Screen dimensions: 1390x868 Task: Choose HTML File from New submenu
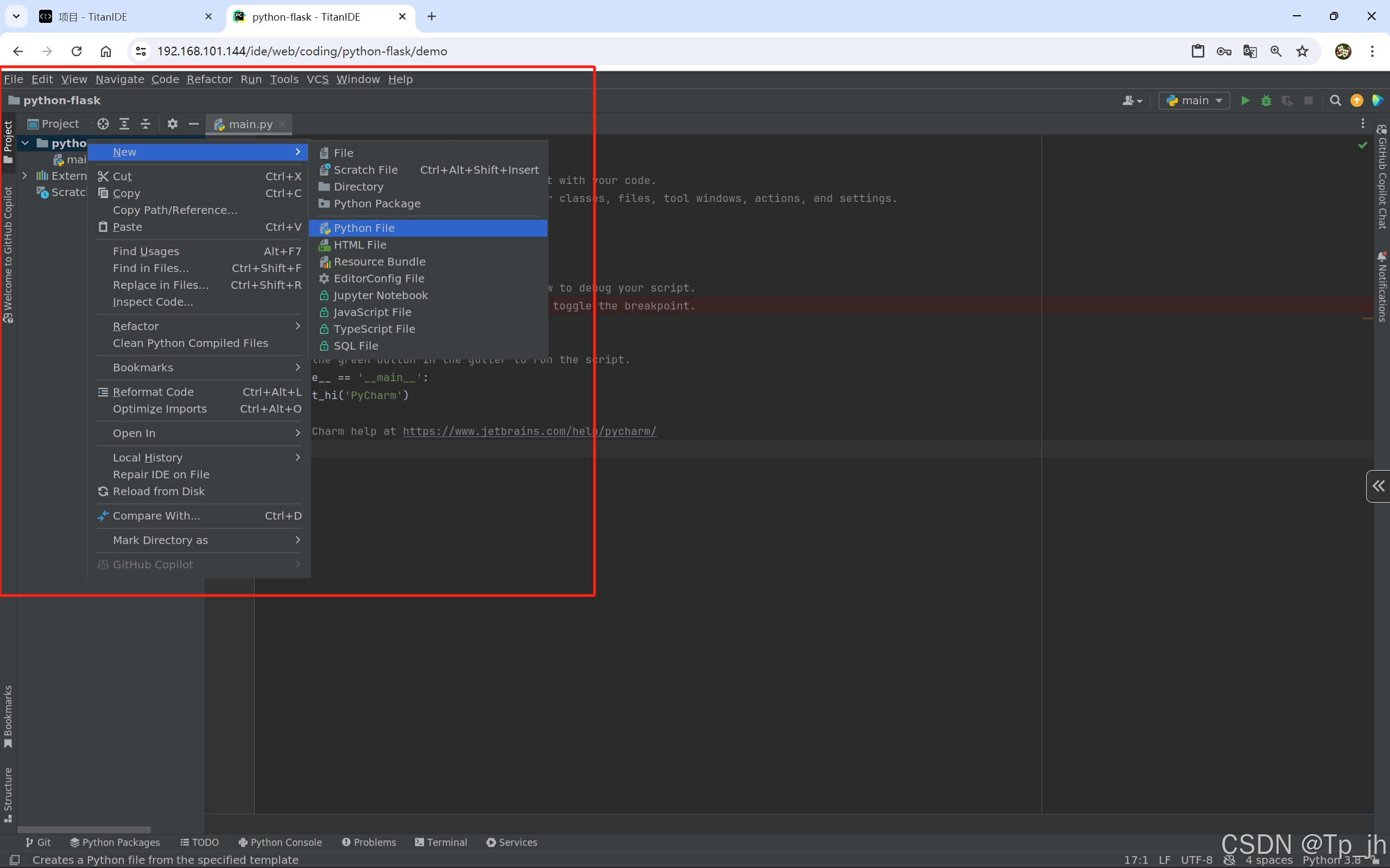(x=428, y=245)
